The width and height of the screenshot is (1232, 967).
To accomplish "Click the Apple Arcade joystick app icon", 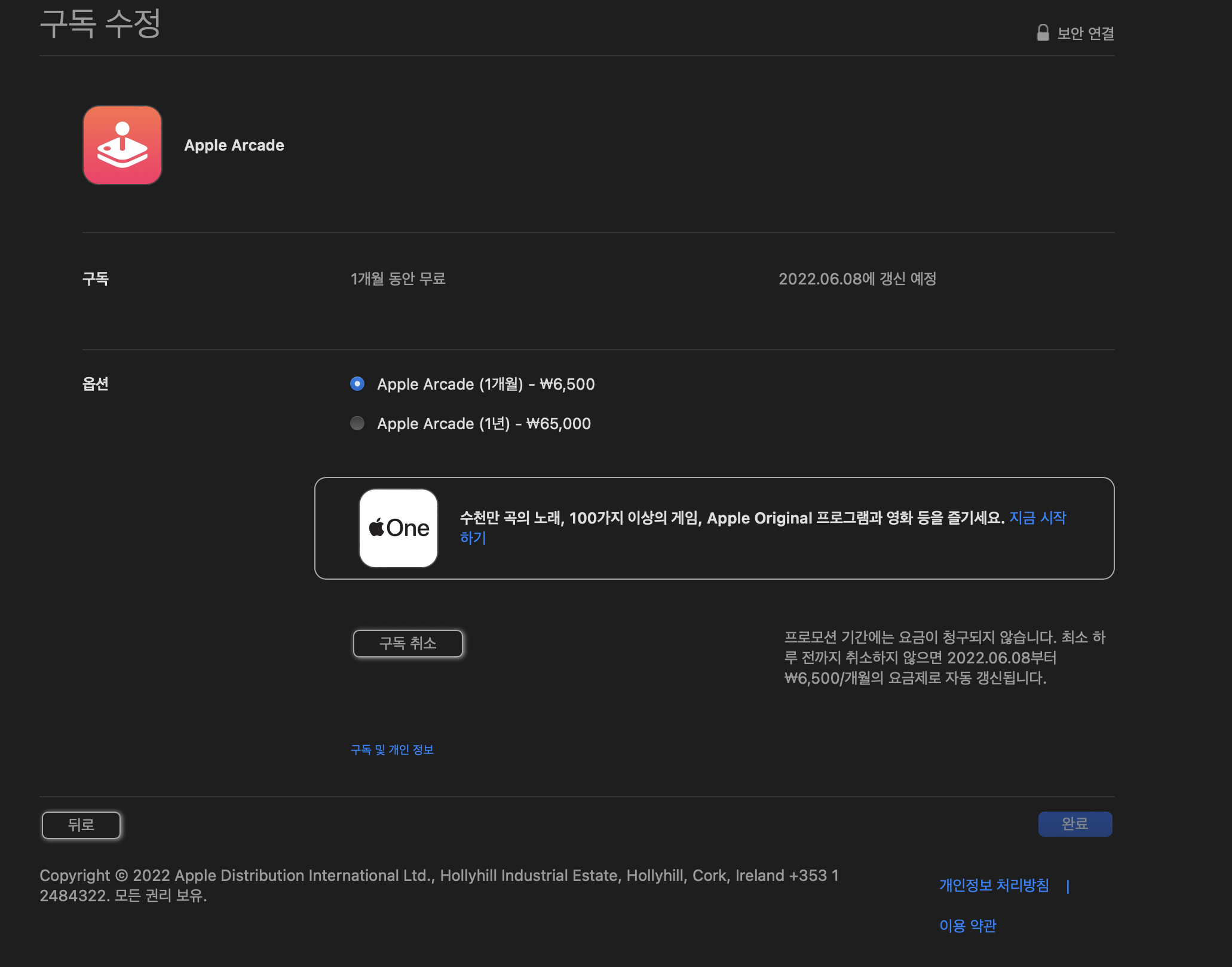I will [122, 145].
